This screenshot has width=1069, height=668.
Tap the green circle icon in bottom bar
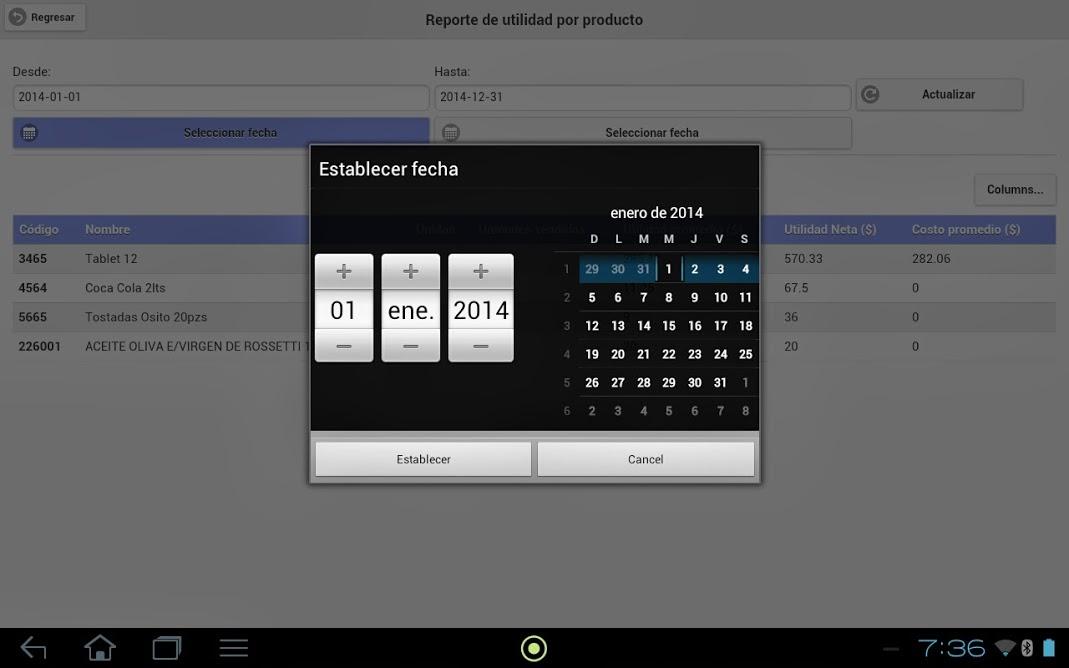(534, 648)
